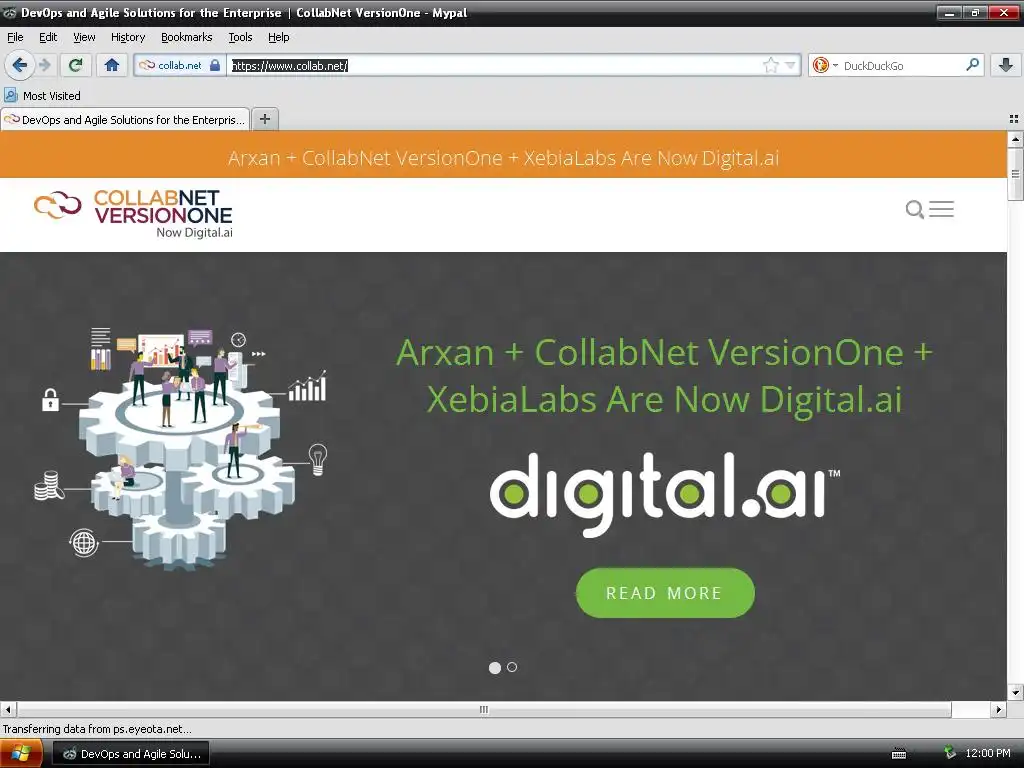This screenshot has height=768, width=1024.
Task: Open the Most Visited bookmarks folder
Action: pos(42,95)
